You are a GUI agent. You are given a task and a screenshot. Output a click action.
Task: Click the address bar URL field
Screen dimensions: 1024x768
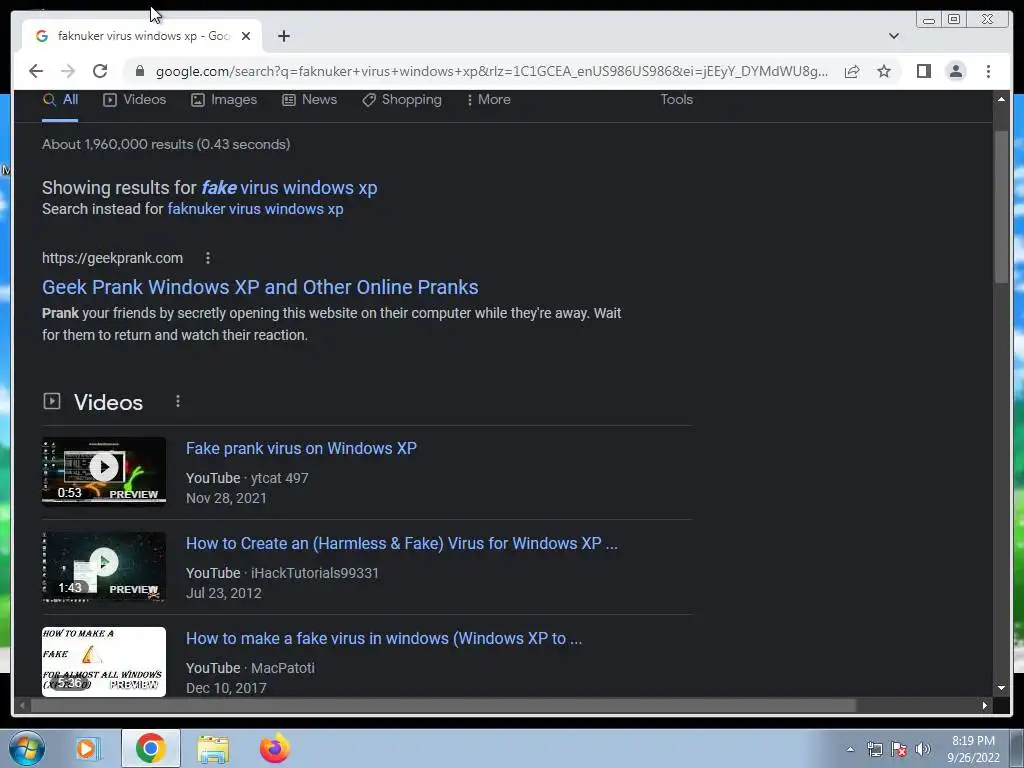coord(491,71)
